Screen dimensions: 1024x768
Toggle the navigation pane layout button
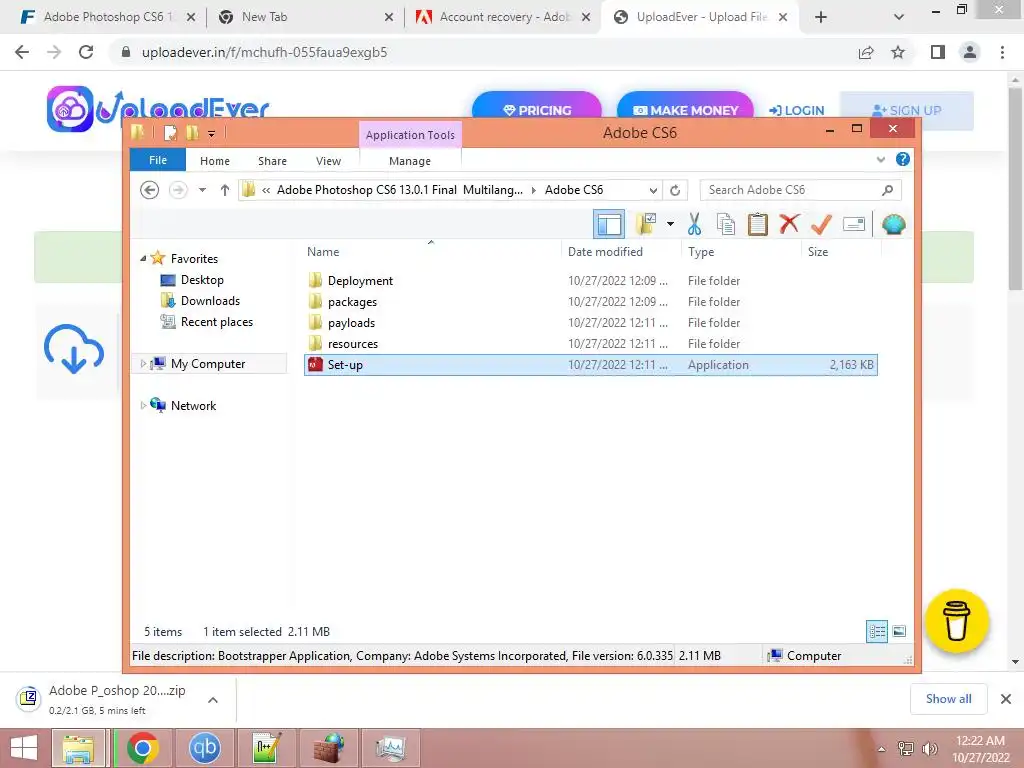click(609, 225)
